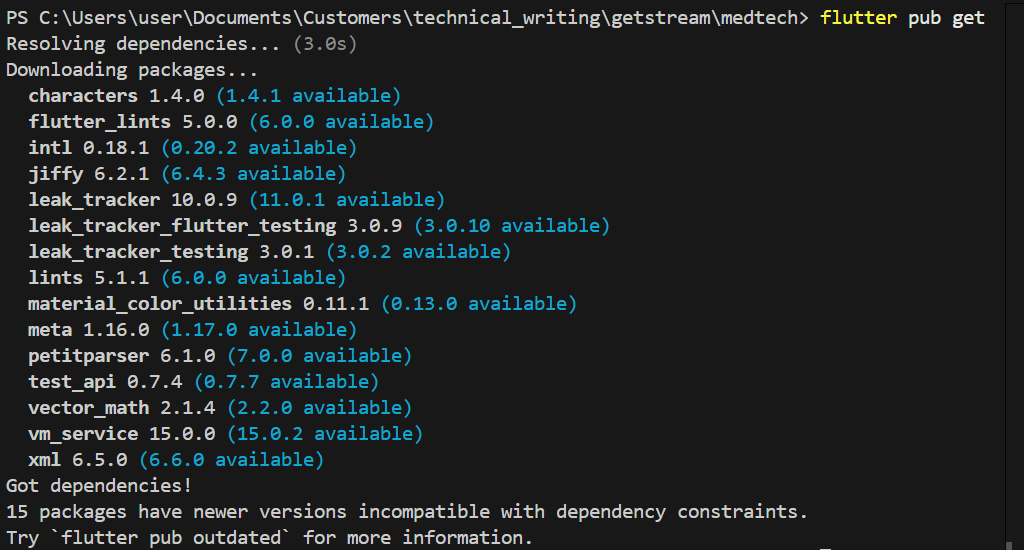Click the 'vm_service' package name
The width and height of the screenshot is (1024, 550).
(83, 434)
